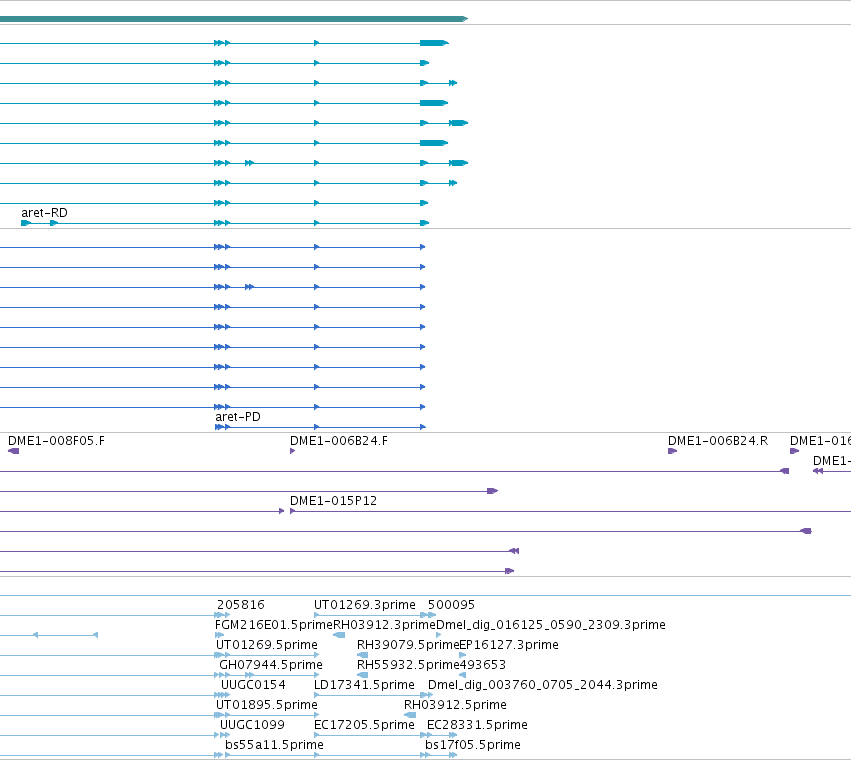Image resolution: width=851 pixels, height=760 pixels.
Task: Click the RH55932.5prime label
Action: 408,665
